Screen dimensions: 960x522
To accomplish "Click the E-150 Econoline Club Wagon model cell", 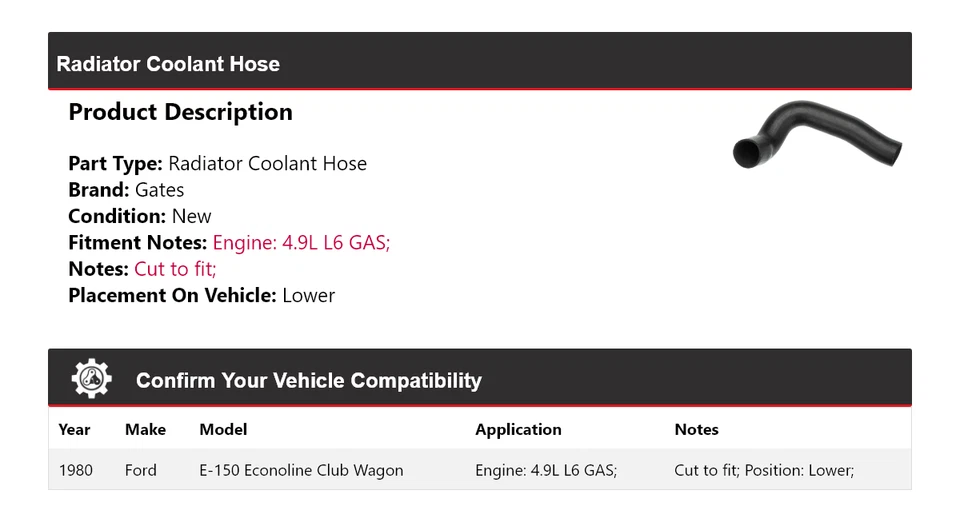I will click(x=301, y=470).
